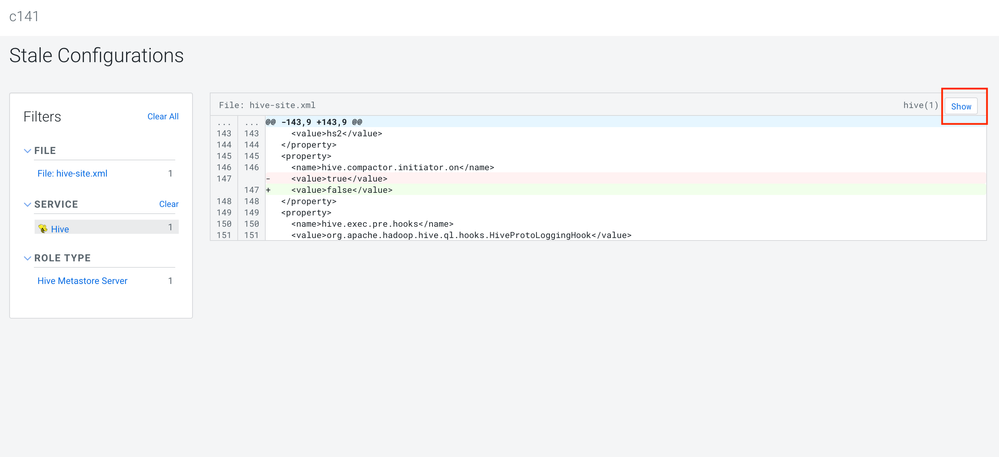Collapse the SERVICE filter section chevron
999x457 pixels.
click(28, 204)
